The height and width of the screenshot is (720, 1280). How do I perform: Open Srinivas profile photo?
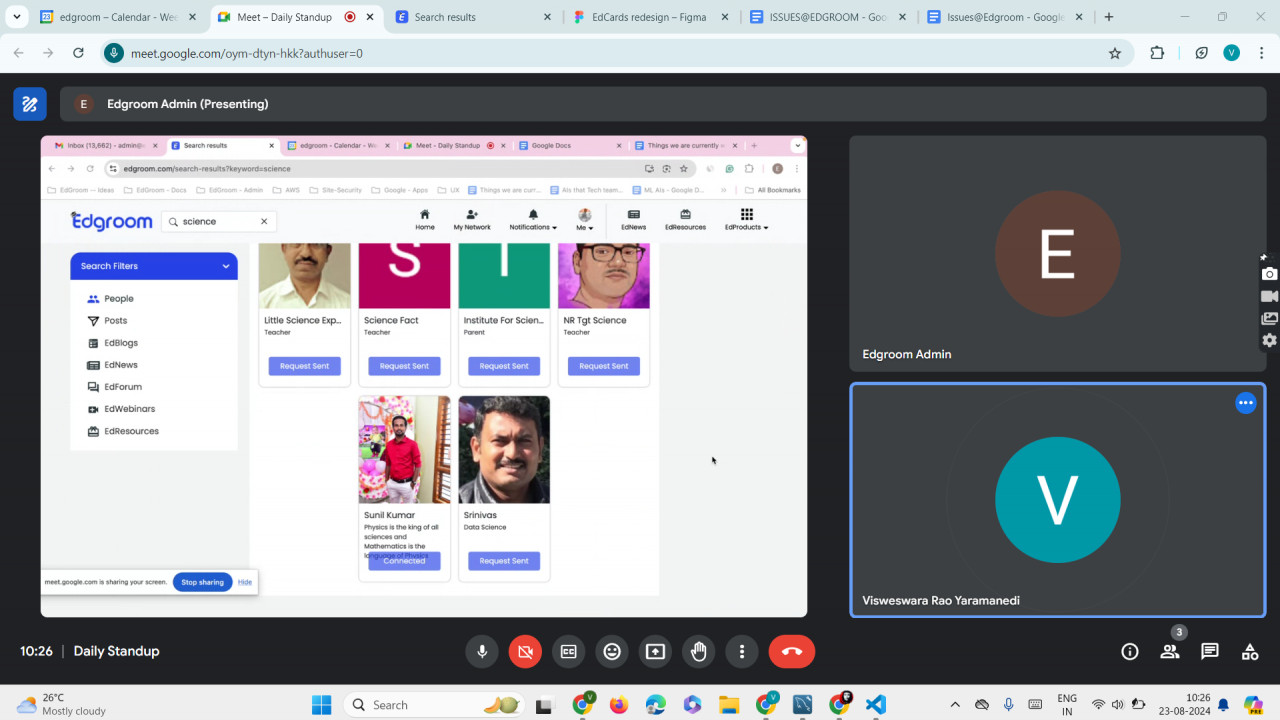point(504,450)
